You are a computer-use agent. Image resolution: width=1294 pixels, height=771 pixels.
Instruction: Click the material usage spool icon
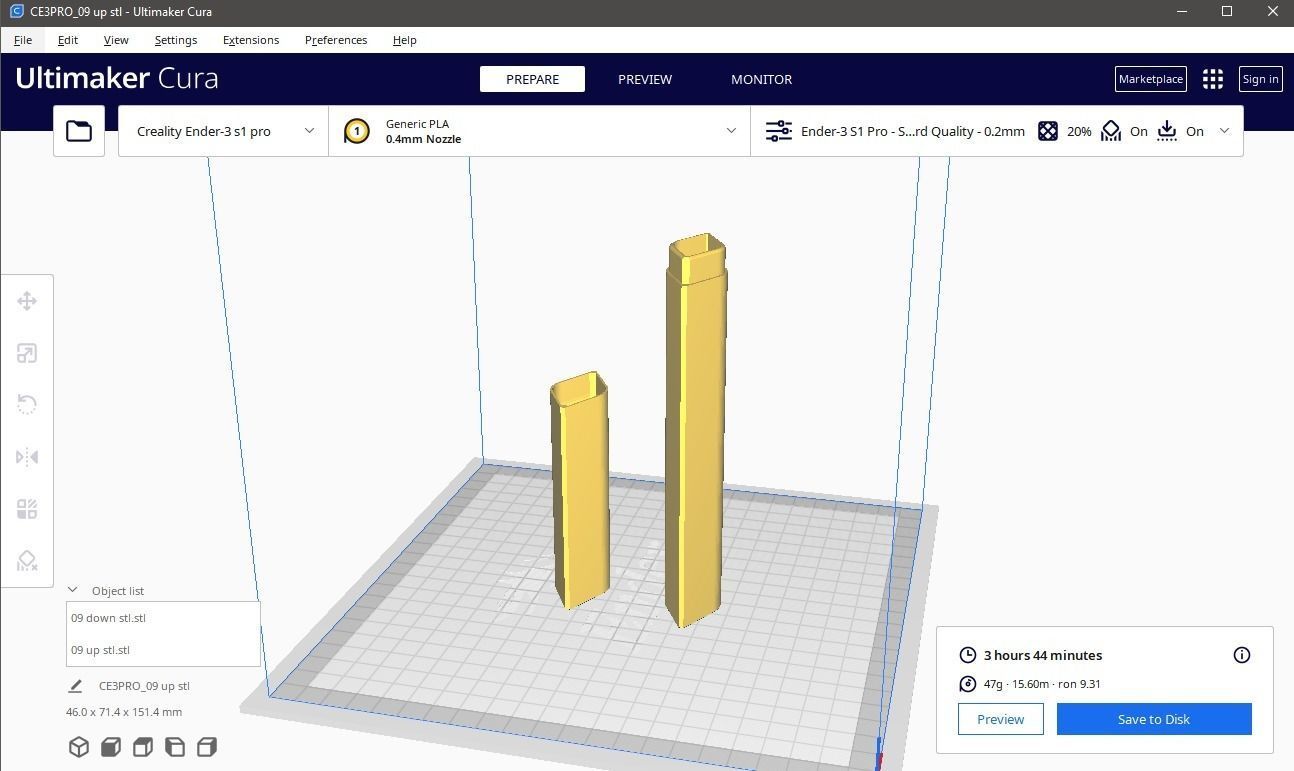click(x=967, y=684)
